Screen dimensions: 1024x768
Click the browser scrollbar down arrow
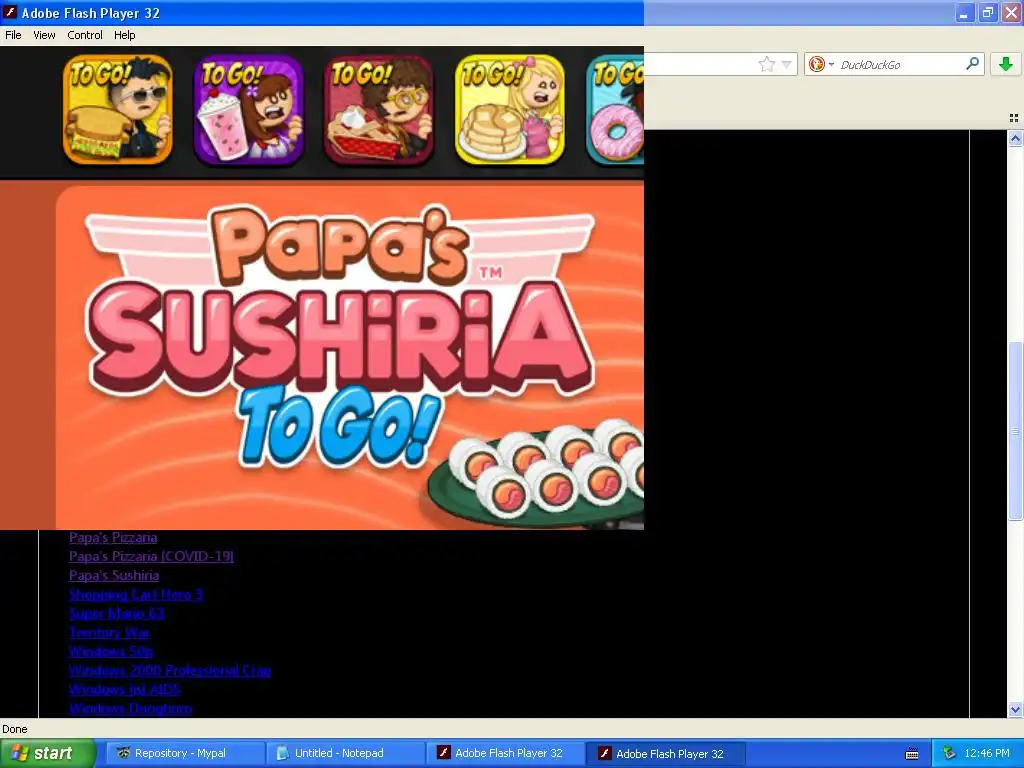point(1015,709)
